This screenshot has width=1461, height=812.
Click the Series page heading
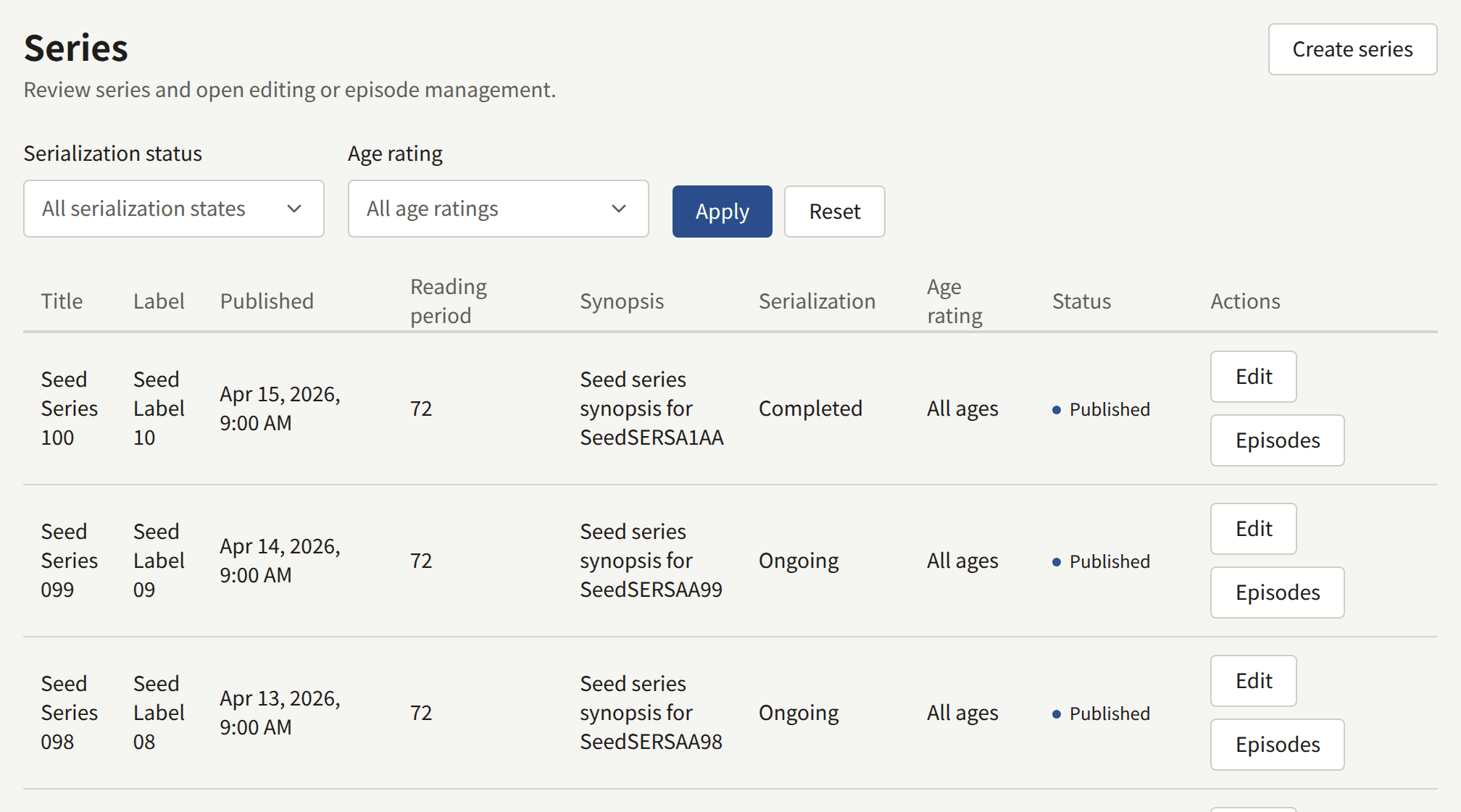(76, 49)
